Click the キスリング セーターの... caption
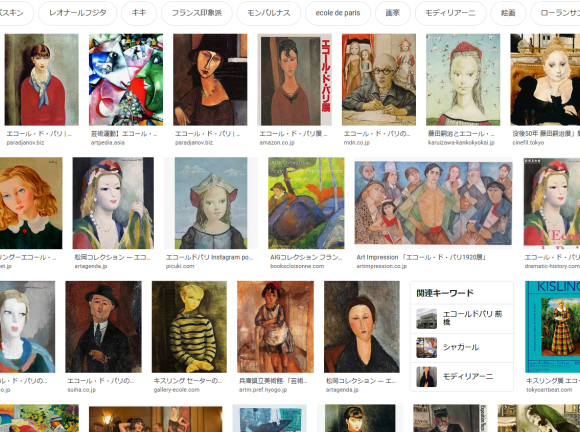Image resolution: width=580 pixels, height=432 pixels. click(x=188, y=381)
